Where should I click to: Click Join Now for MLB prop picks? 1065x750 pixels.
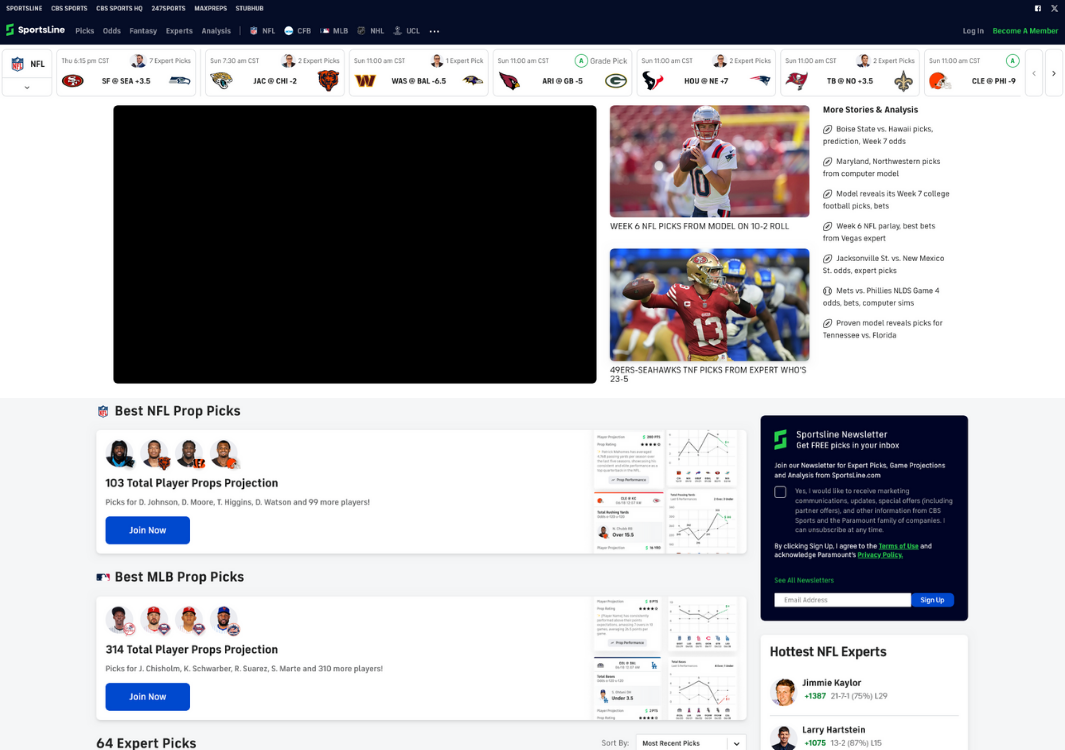147,696
